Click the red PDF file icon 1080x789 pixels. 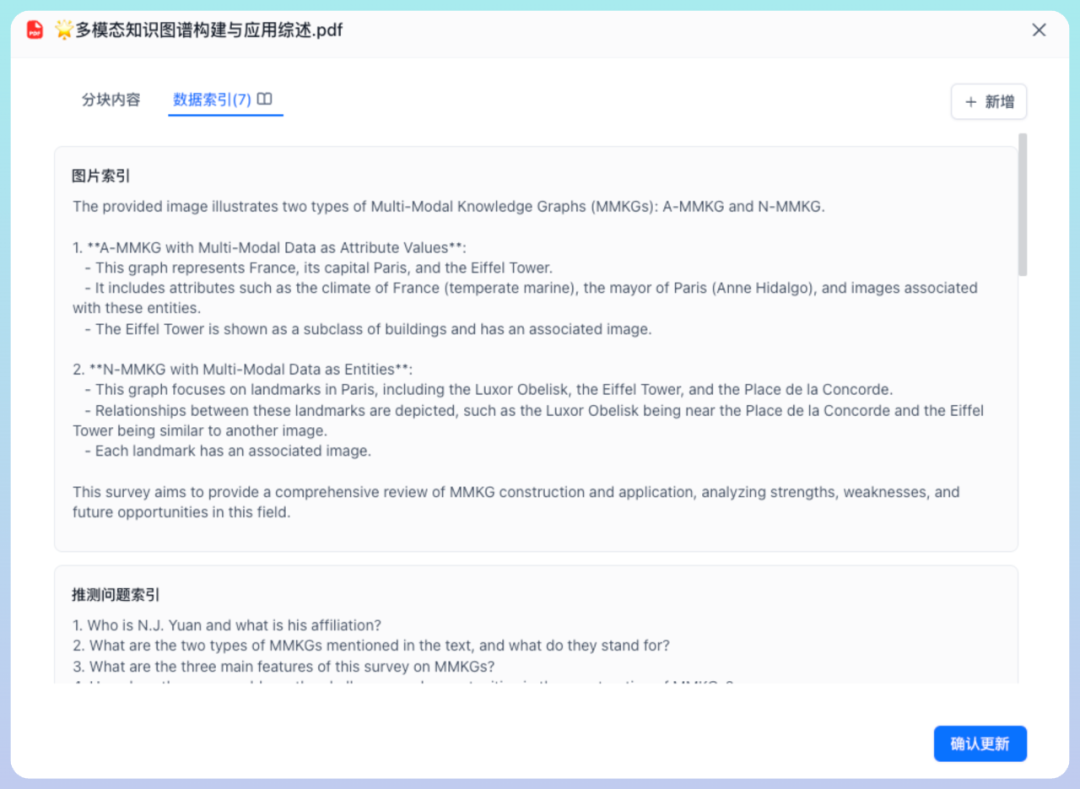coord(33,30)
